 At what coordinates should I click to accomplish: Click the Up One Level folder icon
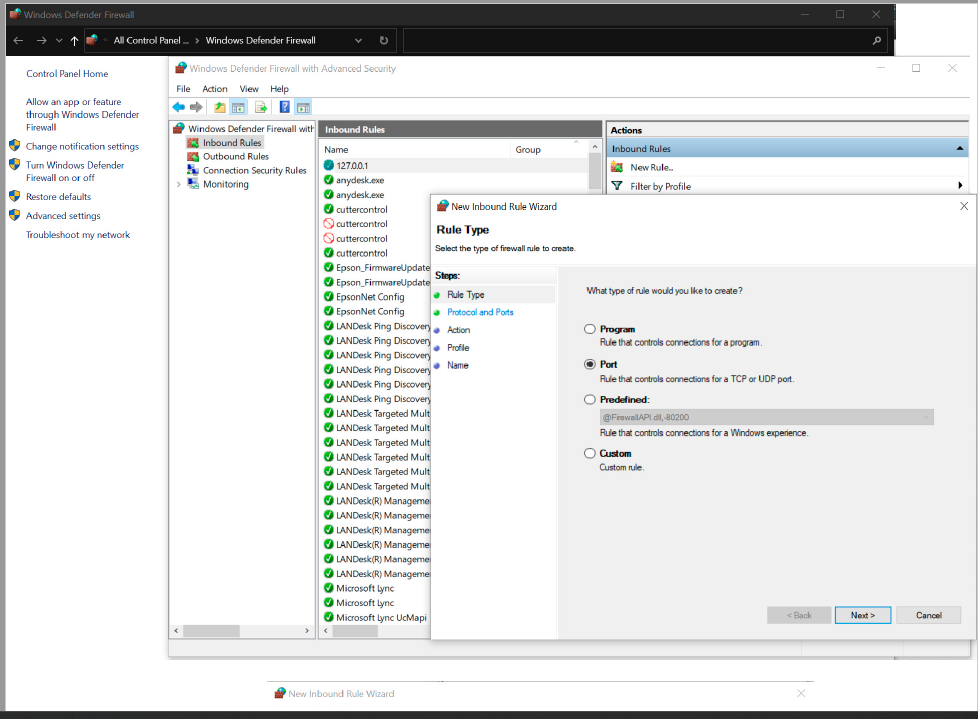pos(220,107)
